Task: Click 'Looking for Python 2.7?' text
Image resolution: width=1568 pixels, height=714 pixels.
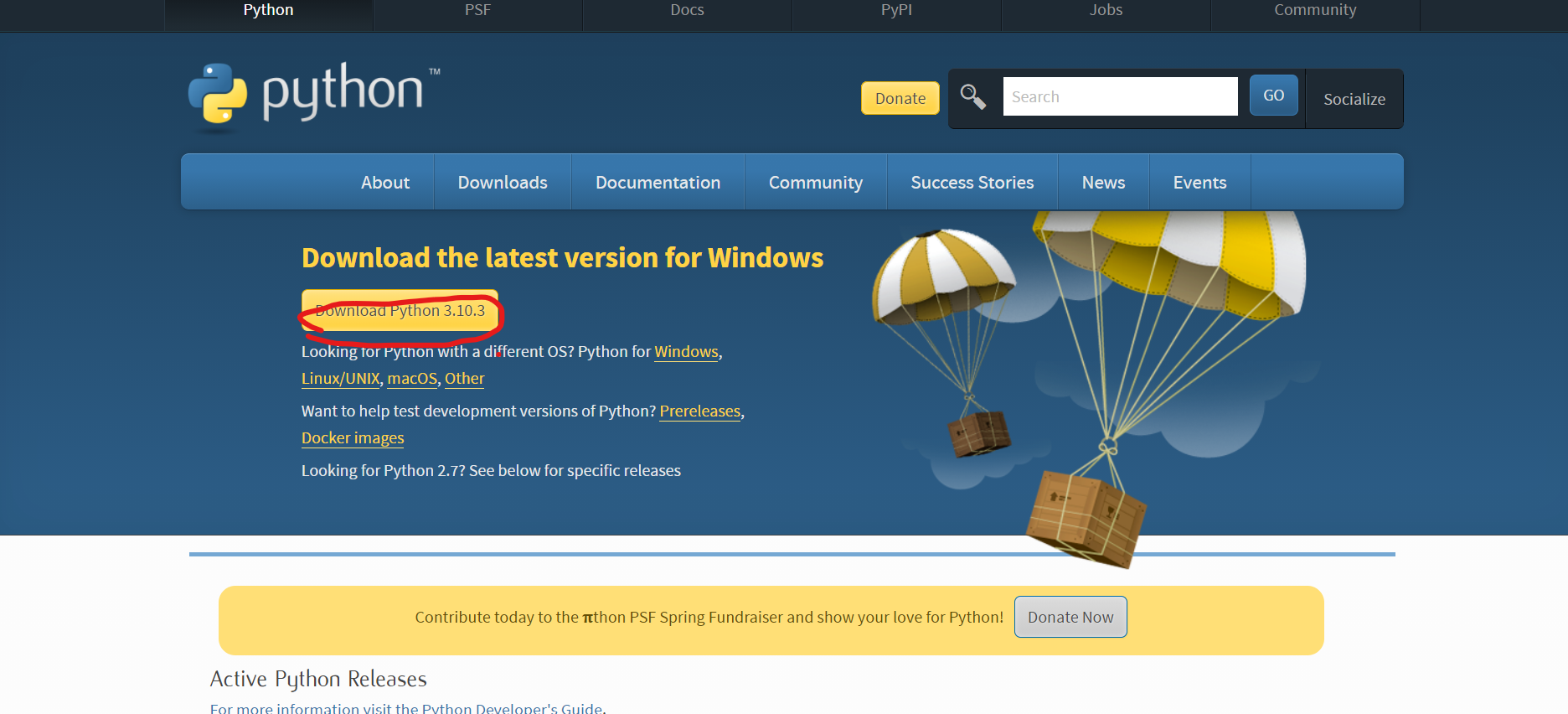Action: (383, 471)
